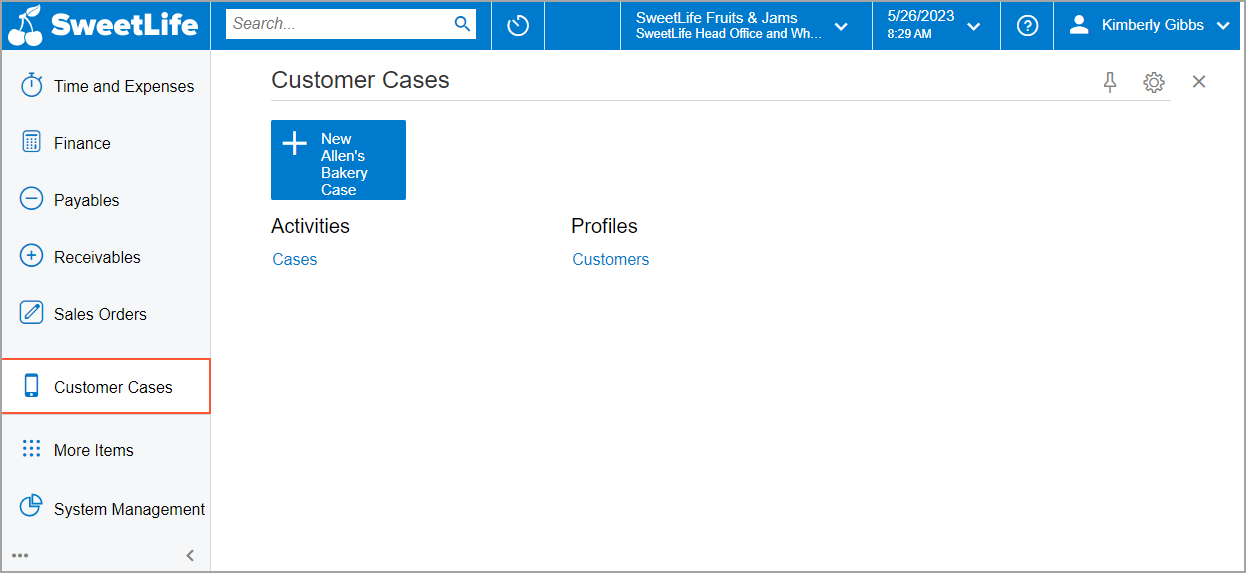Open the Cases link under Activities
This screenshot has width=1246, height=573.
pyautogui.click(x=295, y=259)
